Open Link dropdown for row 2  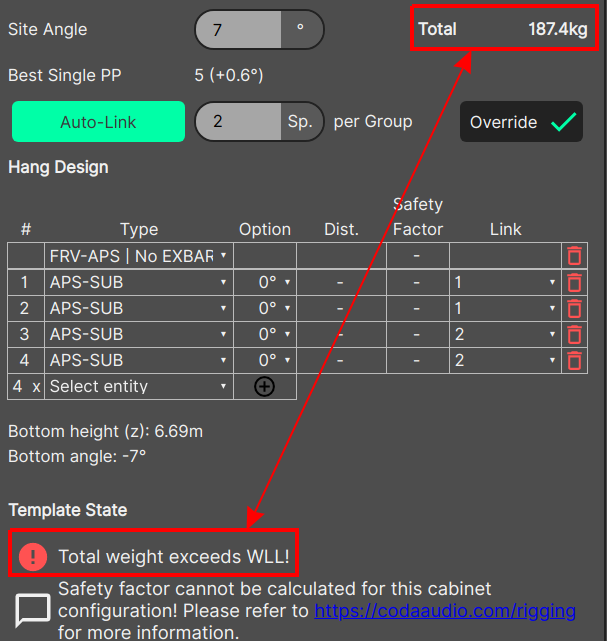point(505,308)
